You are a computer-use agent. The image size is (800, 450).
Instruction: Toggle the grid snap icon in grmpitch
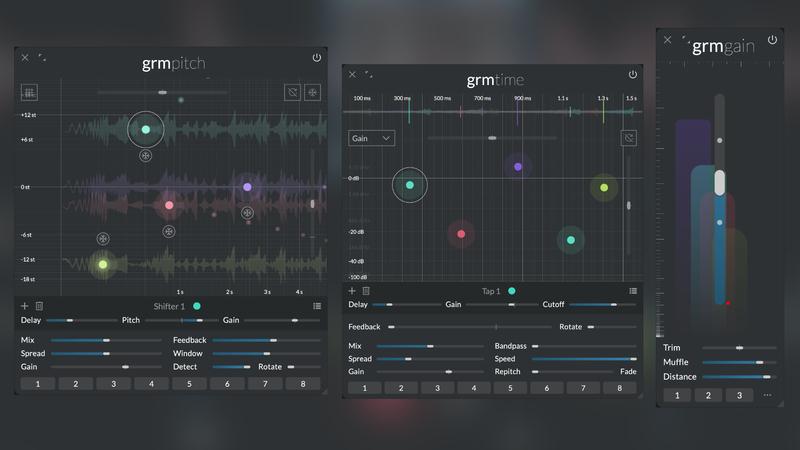(x=30, y=92)
